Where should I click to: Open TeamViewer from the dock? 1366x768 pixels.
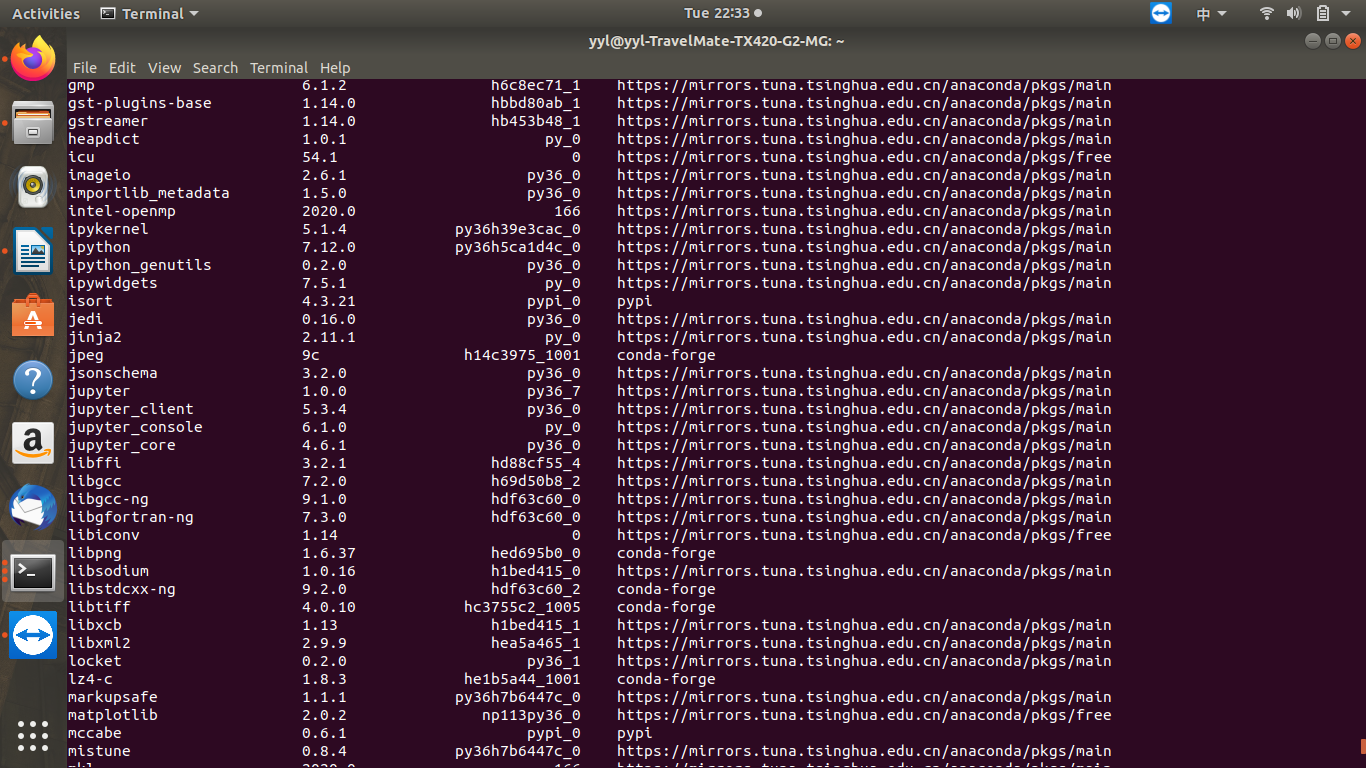(x=33, y=635)
